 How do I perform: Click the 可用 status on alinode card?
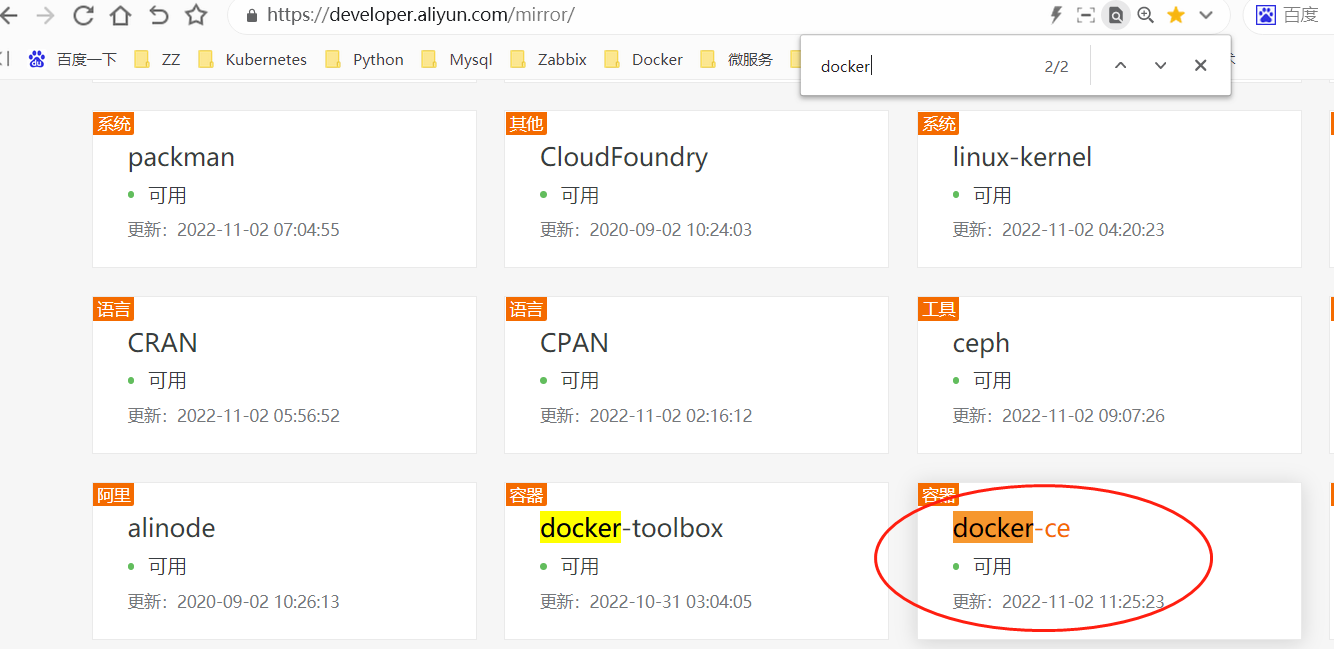pyautogui.click(x=167, y=567)
